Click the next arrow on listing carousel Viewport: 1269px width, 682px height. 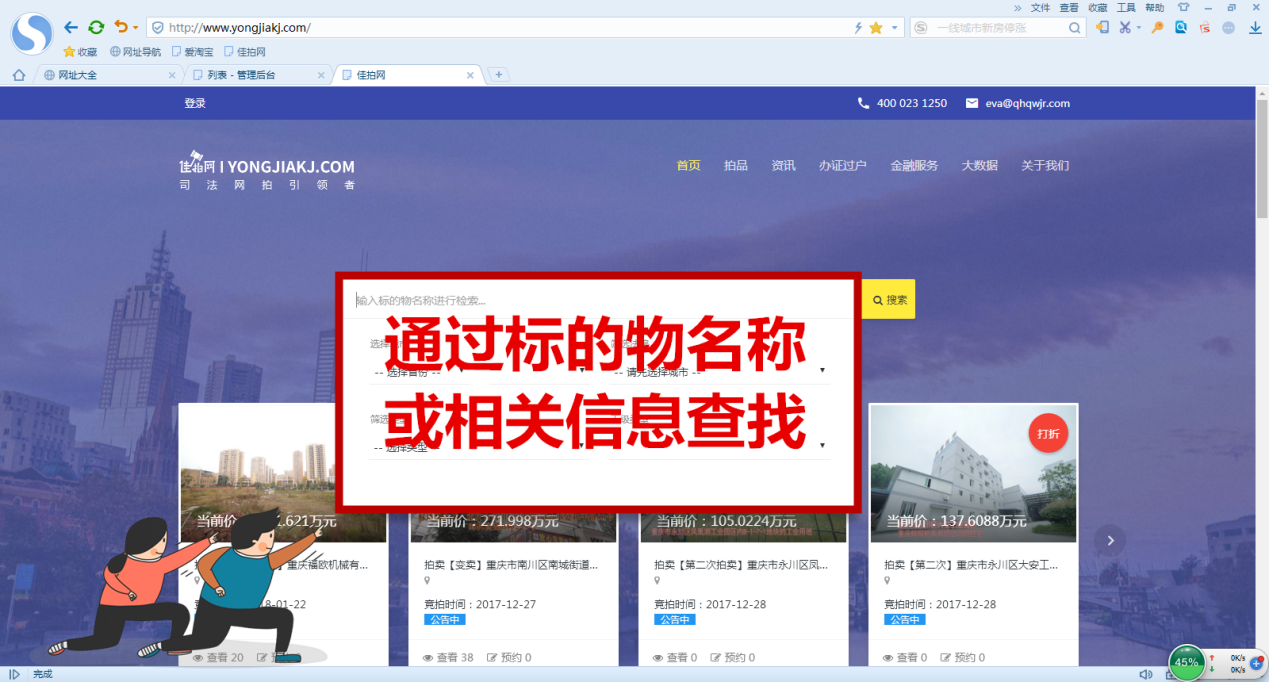point(1109,541)
